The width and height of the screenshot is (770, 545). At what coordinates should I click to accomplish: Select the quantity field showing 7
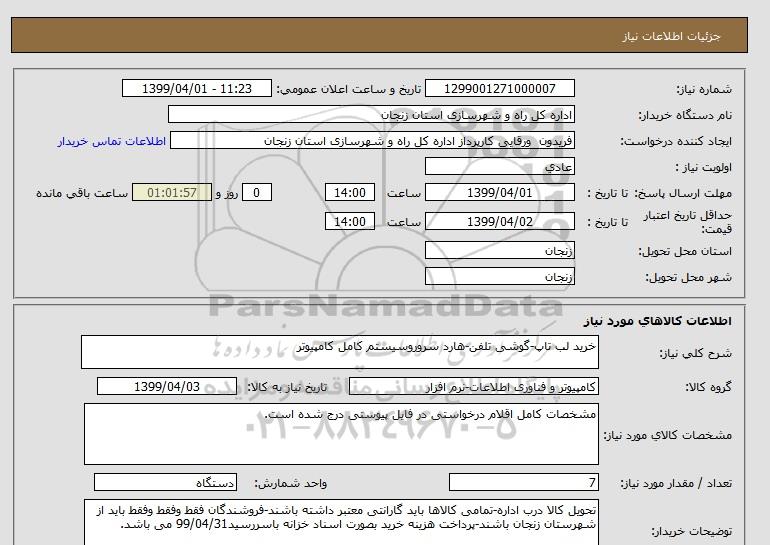[x=524, y=483]
